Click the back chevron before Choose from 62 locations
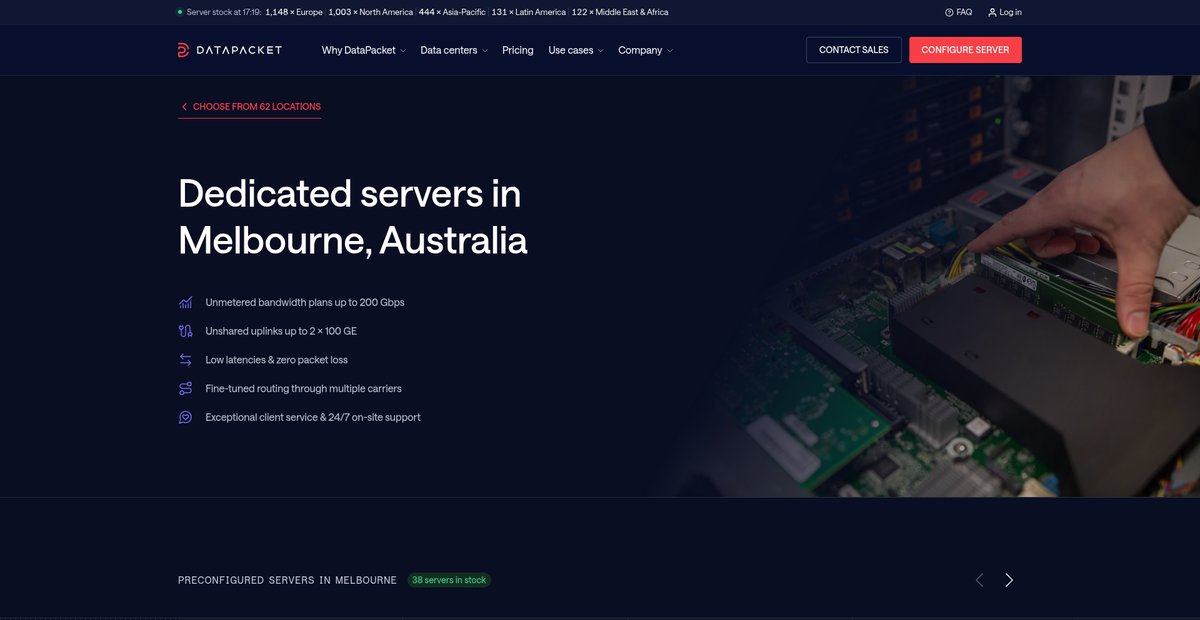This screenshot has width=1200, height=620. click(x=184, y=106)
